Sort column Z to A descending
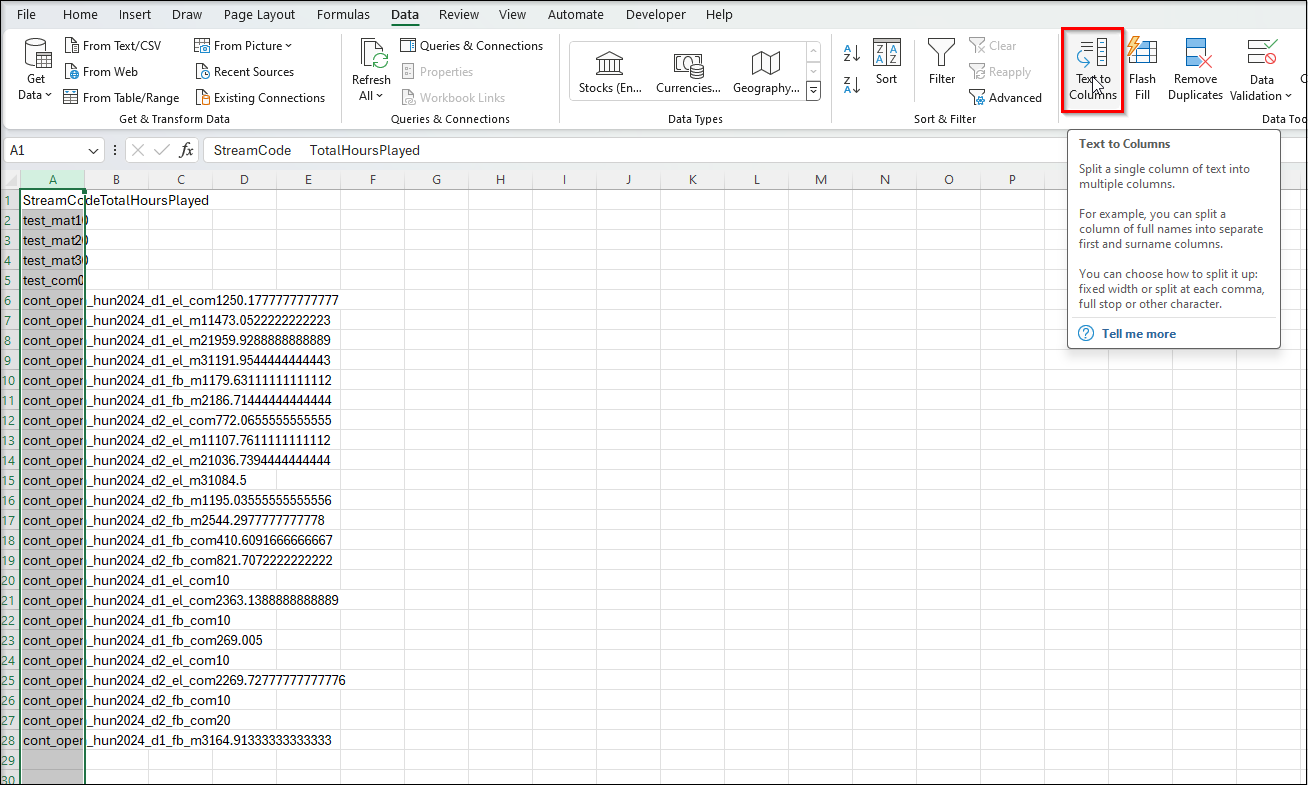Viewport: 1308px width, 785px height. coord(852,85)
